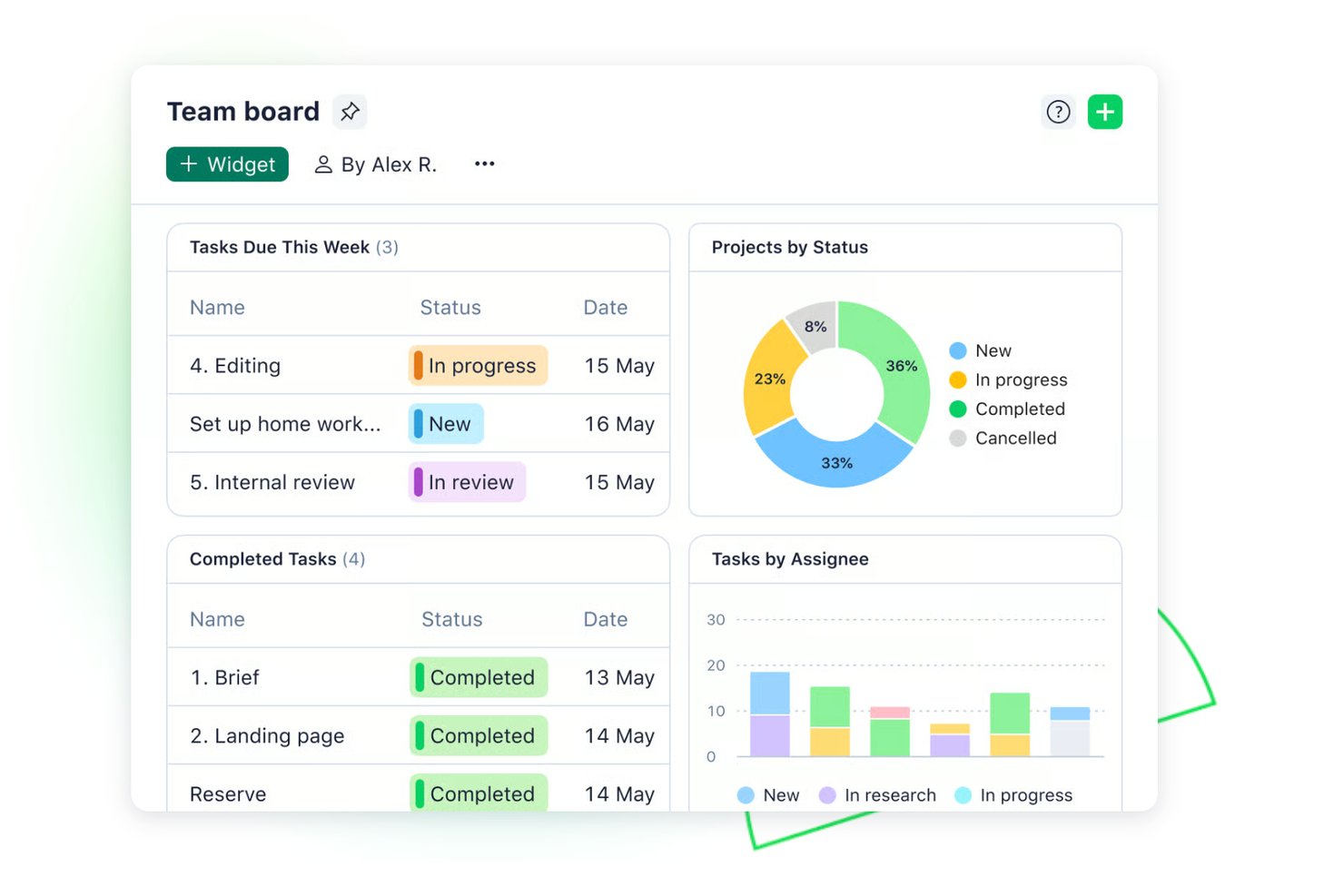Click the bar with pink top segment
Viewport: 1344px width, 896px height.
[x=889, y=732]
